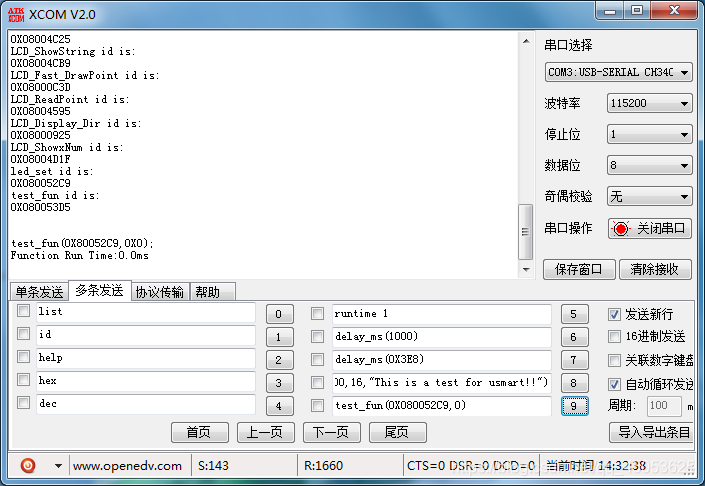Tick the checkbox beside the 'list' command
Image resolution: width=705 pixels, height=486 pixels.
coord(23,311)
